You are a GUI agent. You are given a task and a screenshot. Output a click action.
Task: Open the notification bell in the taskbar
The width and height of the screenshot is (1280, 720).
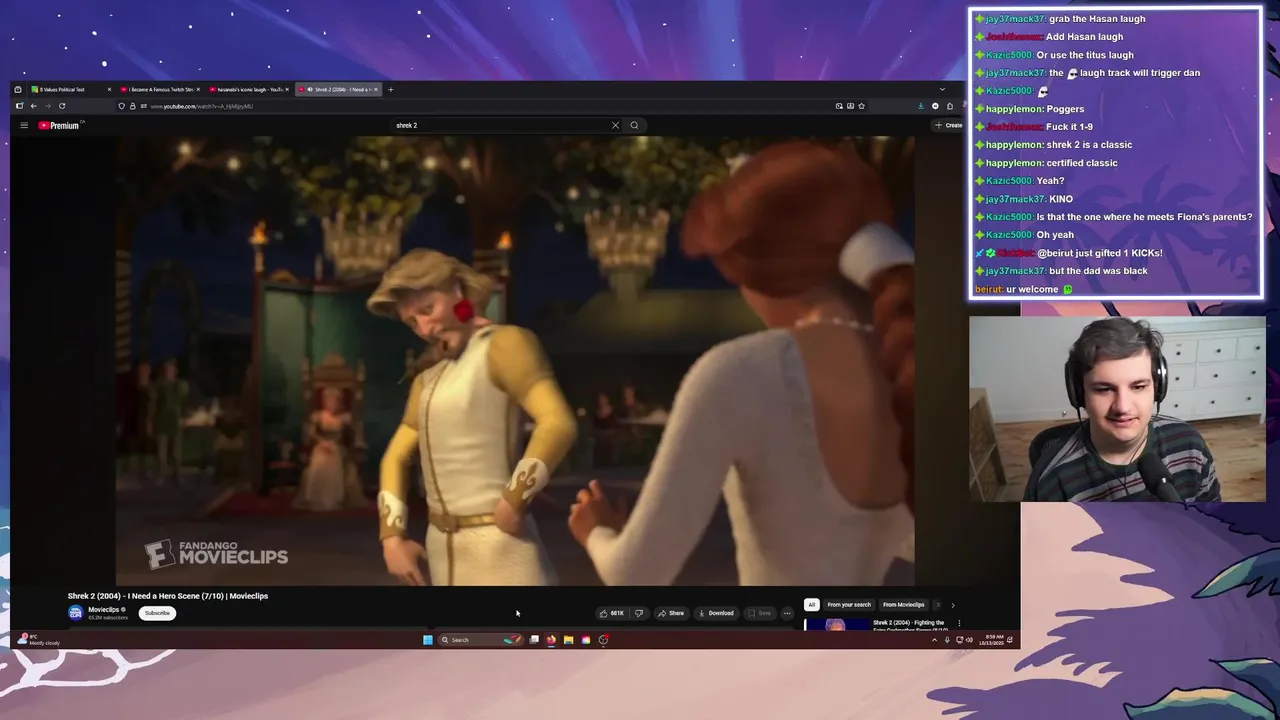click(1010, 640)
